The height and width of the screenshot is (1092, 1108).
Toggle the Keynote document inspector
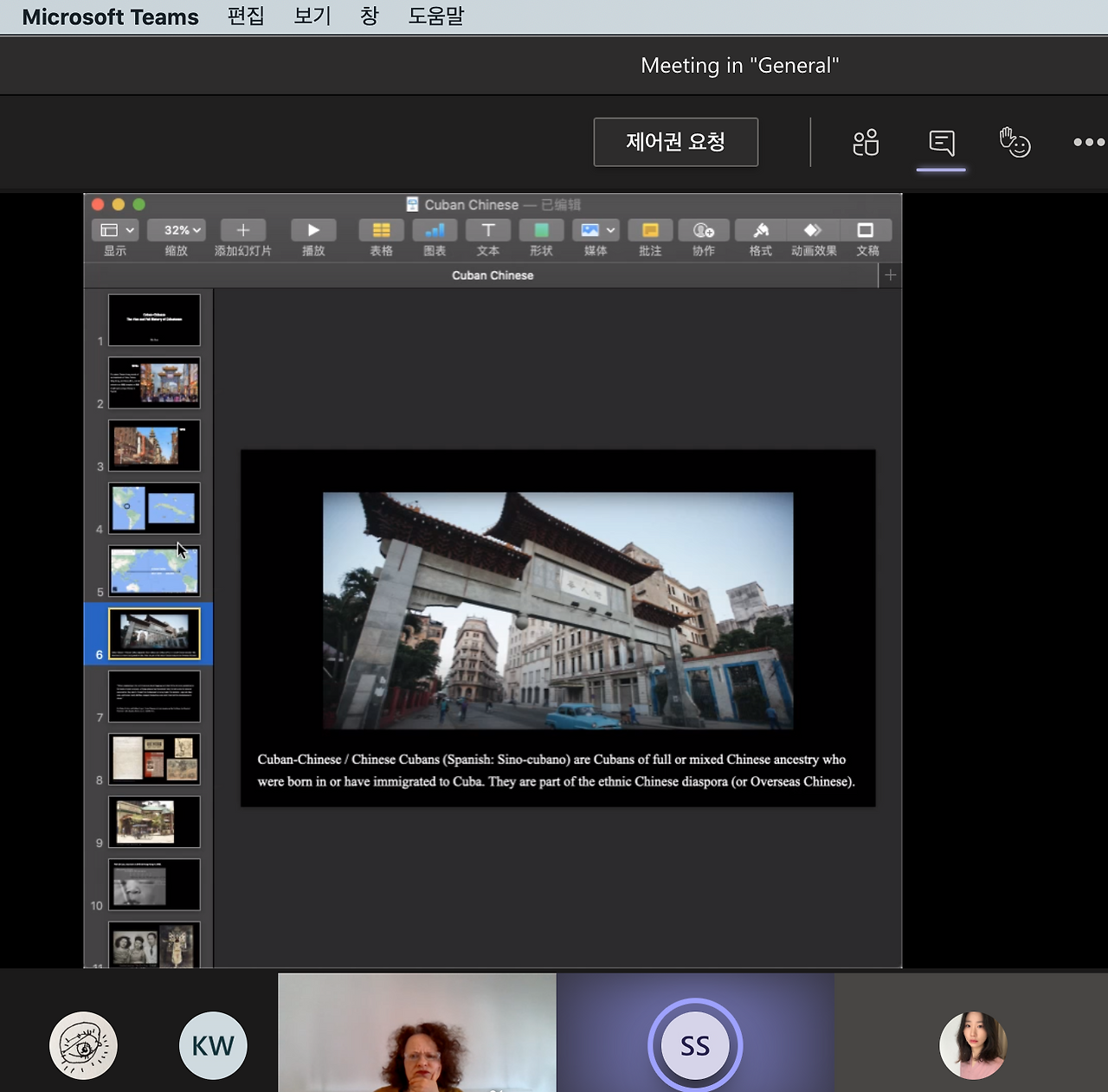click(x=866, y=230)
